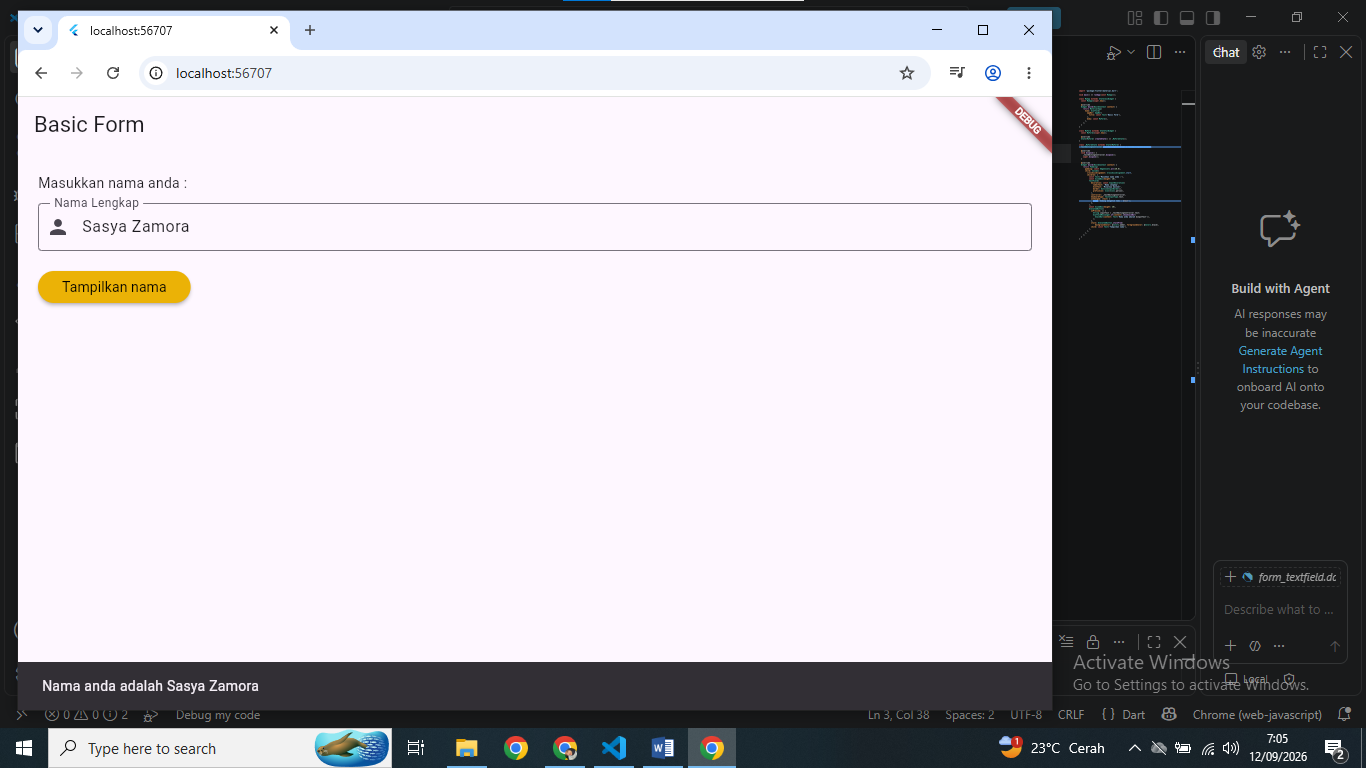
Task: Focus the Nama Lengkap text field
Action: point(535,227)
